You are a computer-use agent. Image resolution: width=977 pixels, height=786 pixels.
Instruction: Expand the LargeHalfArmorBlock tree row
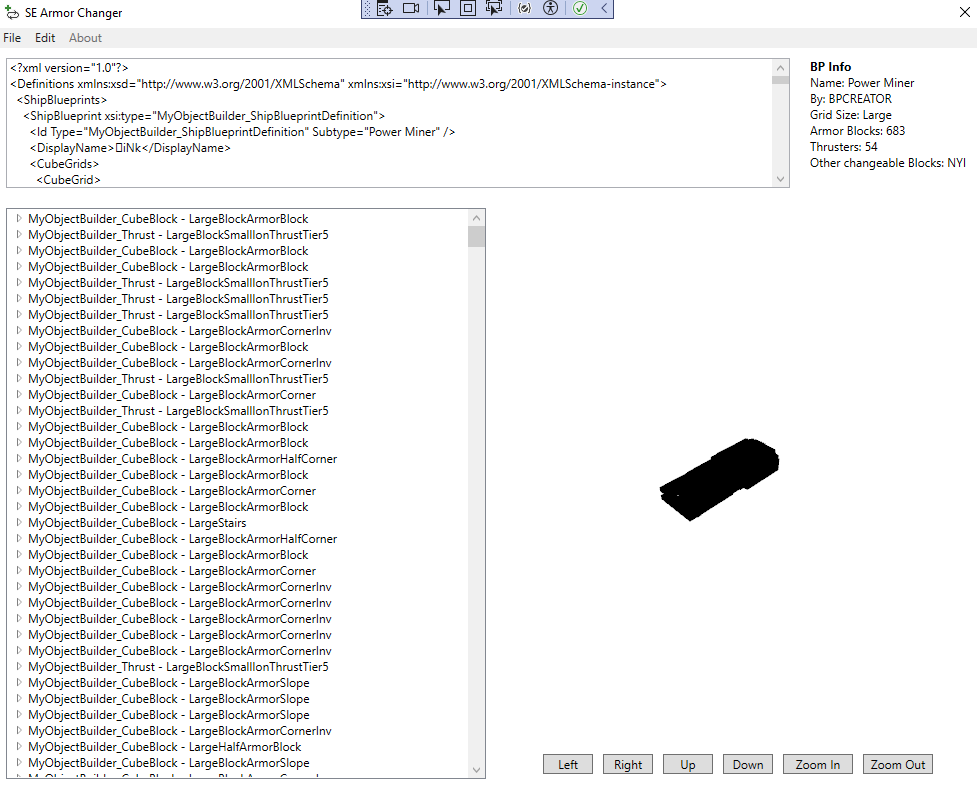(x=19, y=746)
